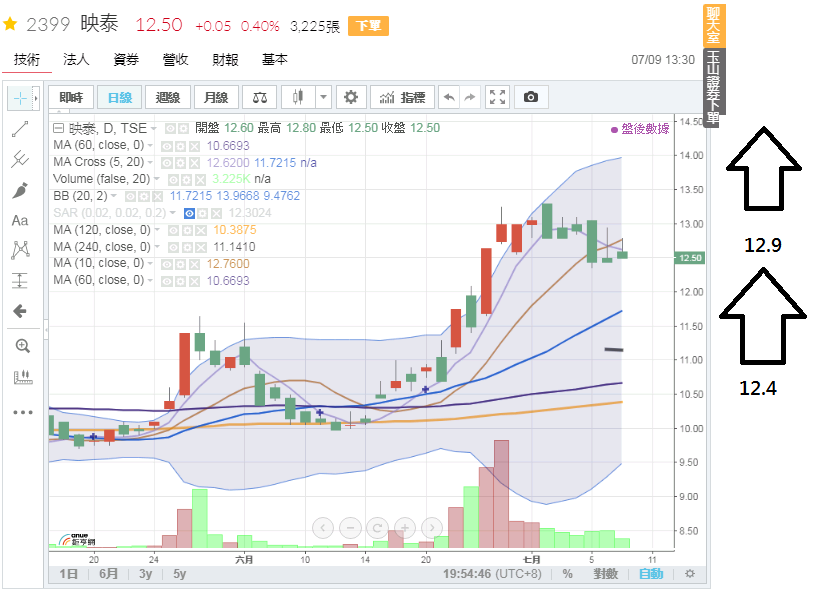Click the zoom-out minus navigation button
The image size is (830, 600).
(x=350, y=527)
